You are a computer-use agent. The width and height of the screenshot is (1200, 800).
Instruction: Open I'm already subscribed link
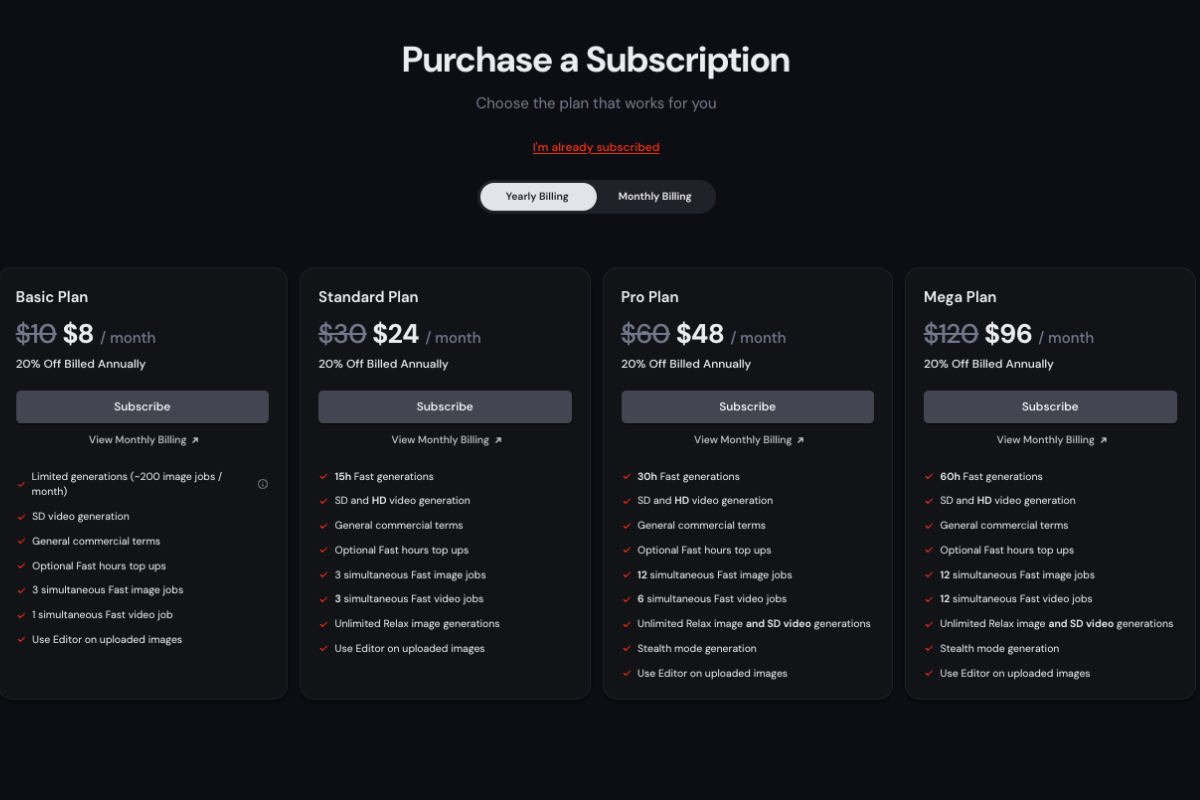point(596,147)
